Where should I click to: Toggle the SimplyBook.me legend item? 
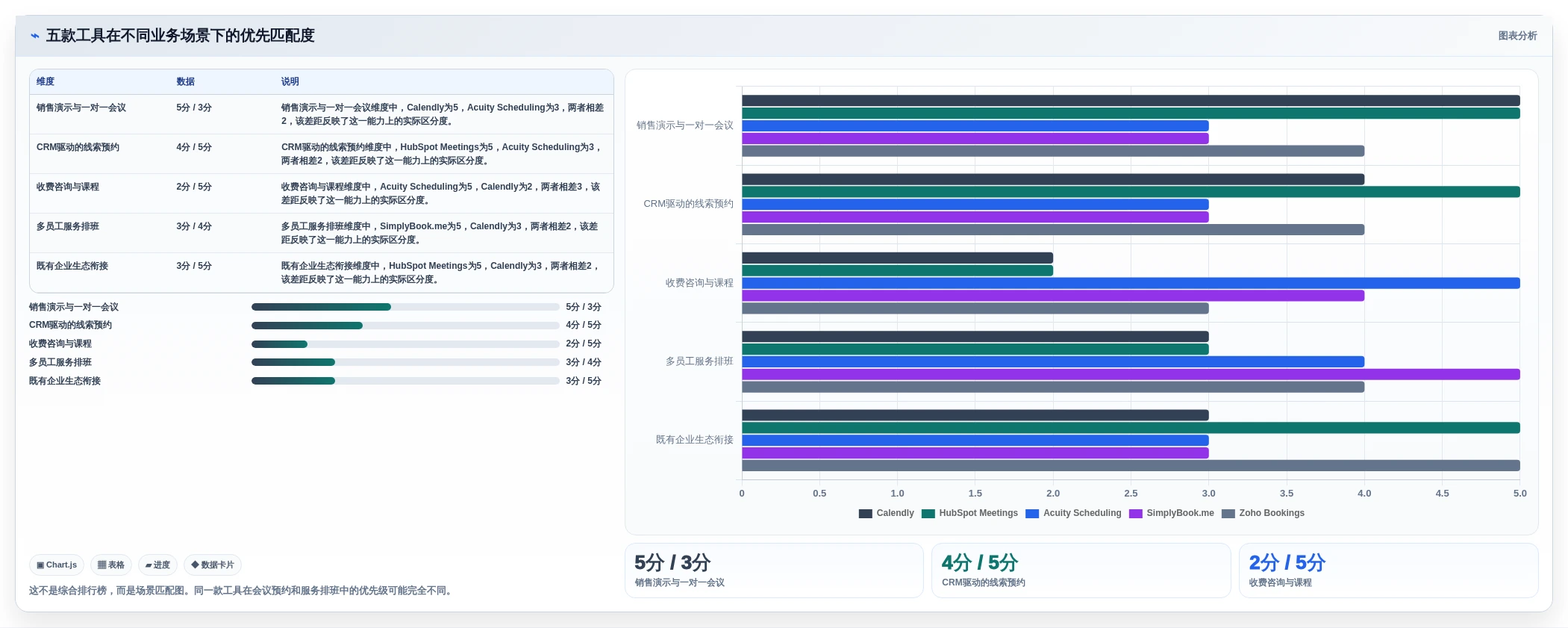coord(1172,513)
